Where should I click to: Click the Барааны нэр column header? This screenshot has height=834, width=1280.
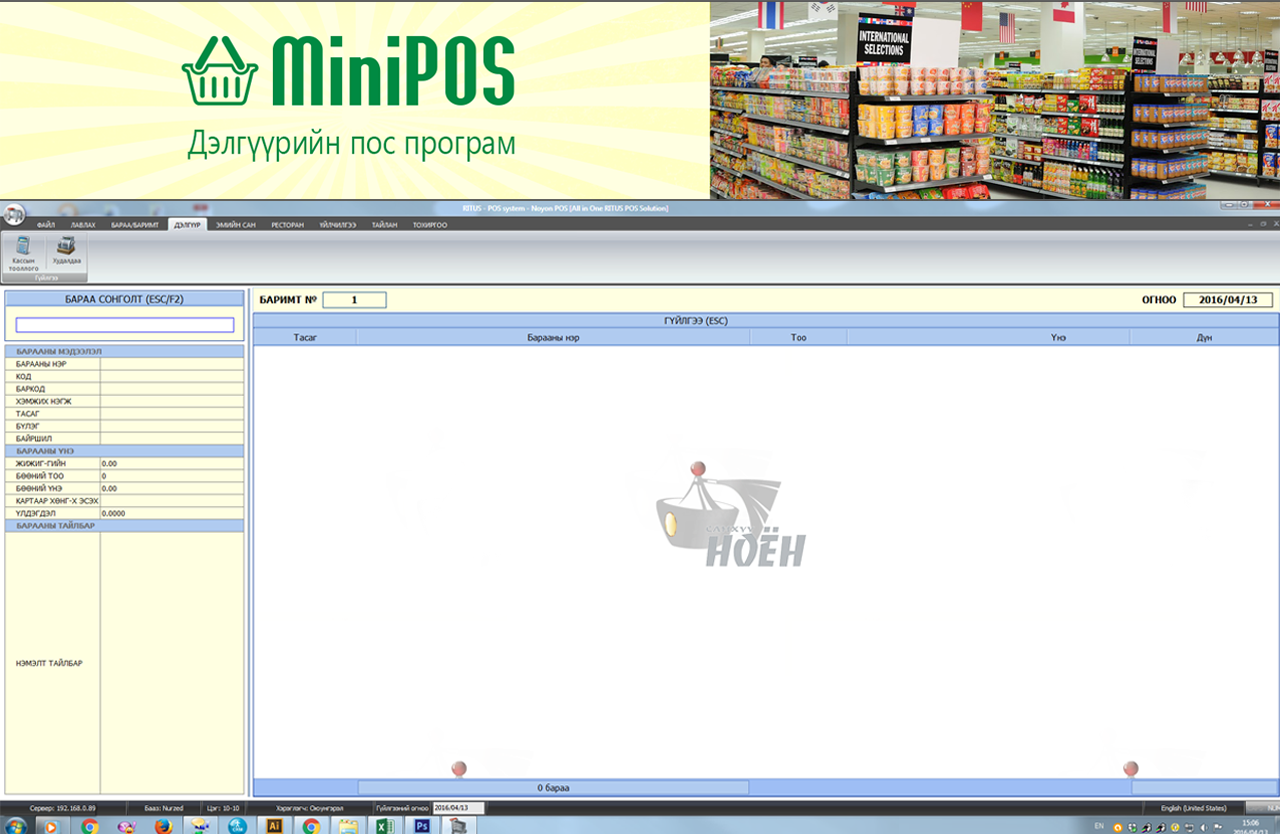point(553,338)
